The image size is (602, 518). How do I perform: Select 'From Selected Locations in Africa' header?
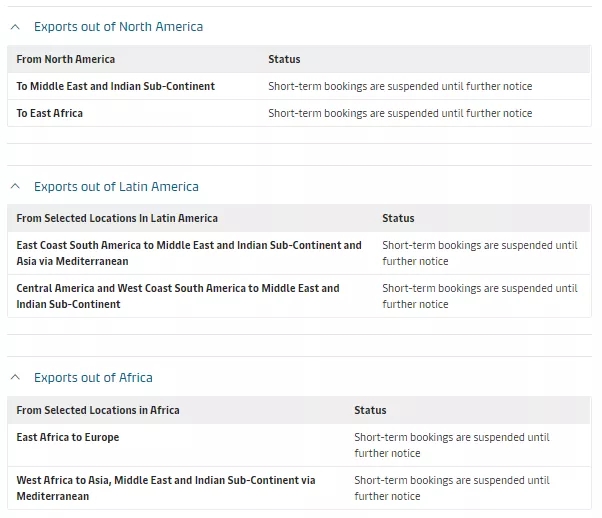98,410
